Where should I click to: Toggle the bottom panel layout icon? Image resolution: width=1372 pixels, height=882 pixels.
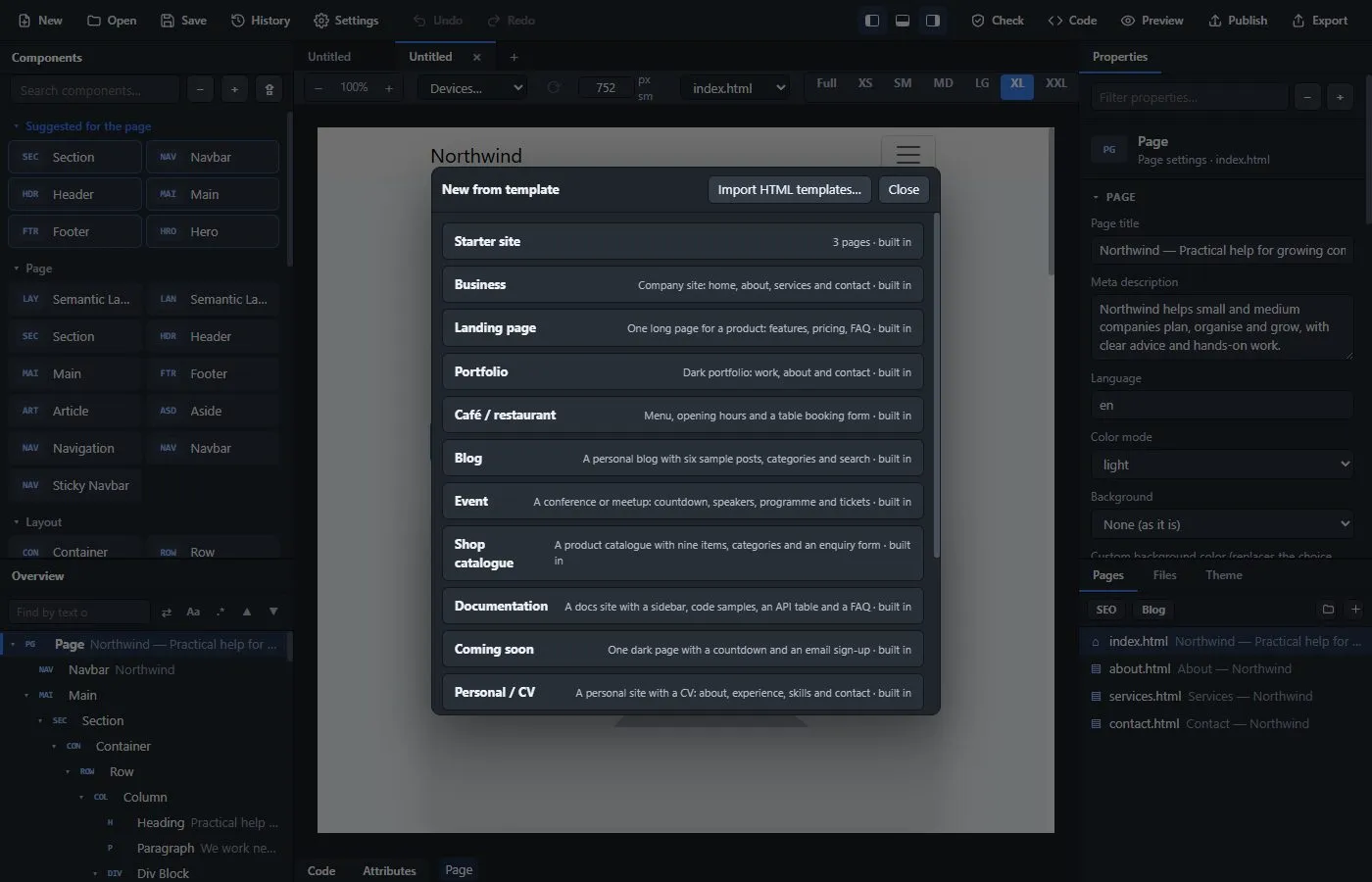click(x=903, y=21)
